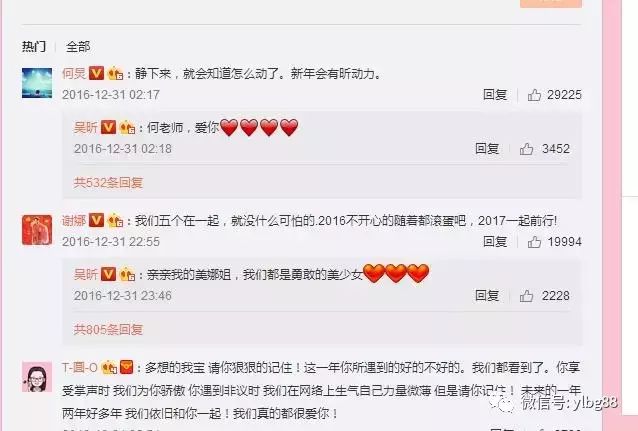The width and height of the screenshot is (638, 431).
Task: Open T-圆-O's avatar thumbnail
Action: [37, 376]
